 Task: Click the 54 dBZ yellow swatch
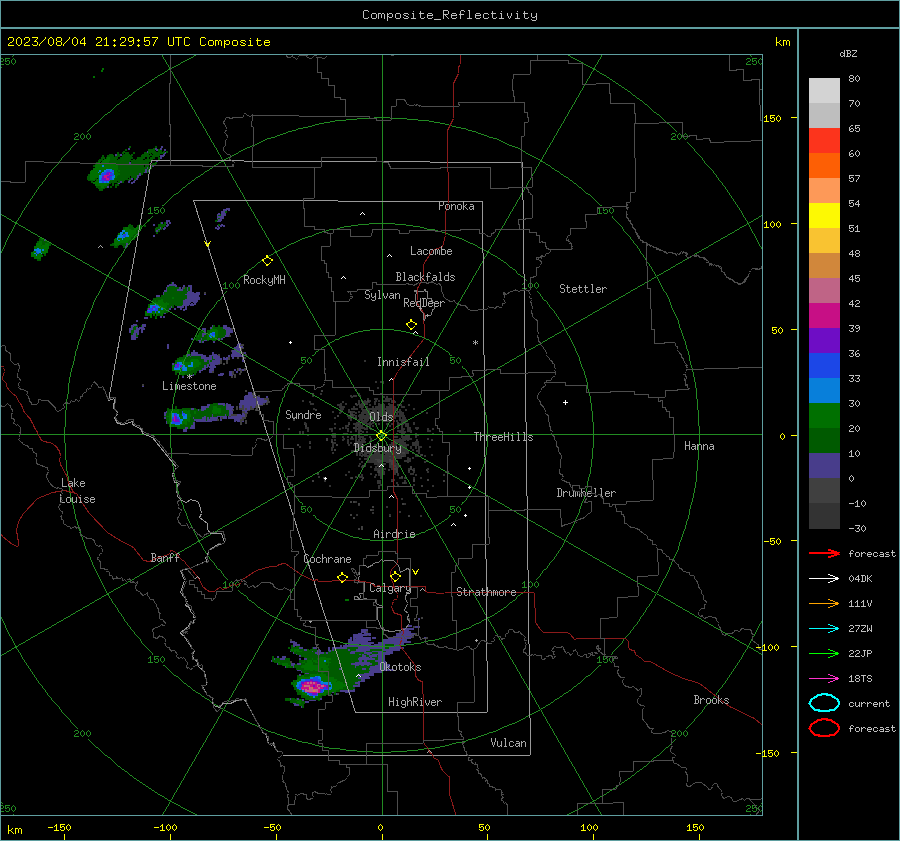824,215
